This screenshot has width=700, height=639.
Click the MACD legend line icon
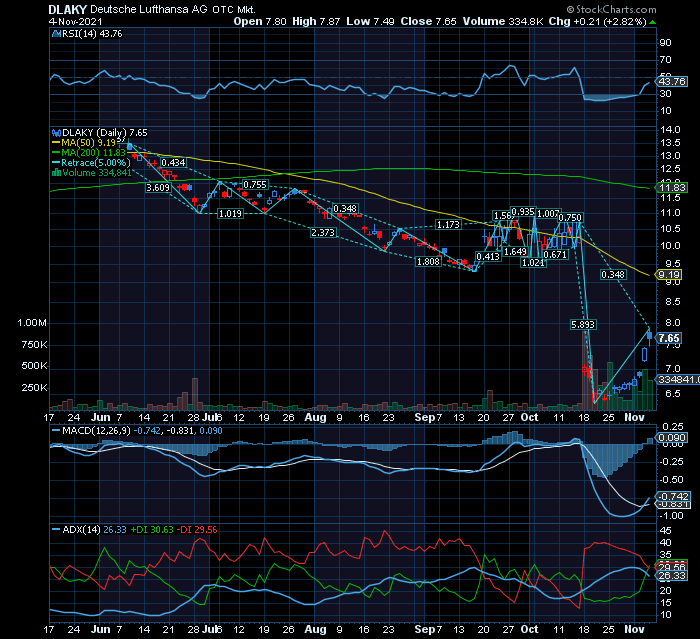[x=56, y=431]
